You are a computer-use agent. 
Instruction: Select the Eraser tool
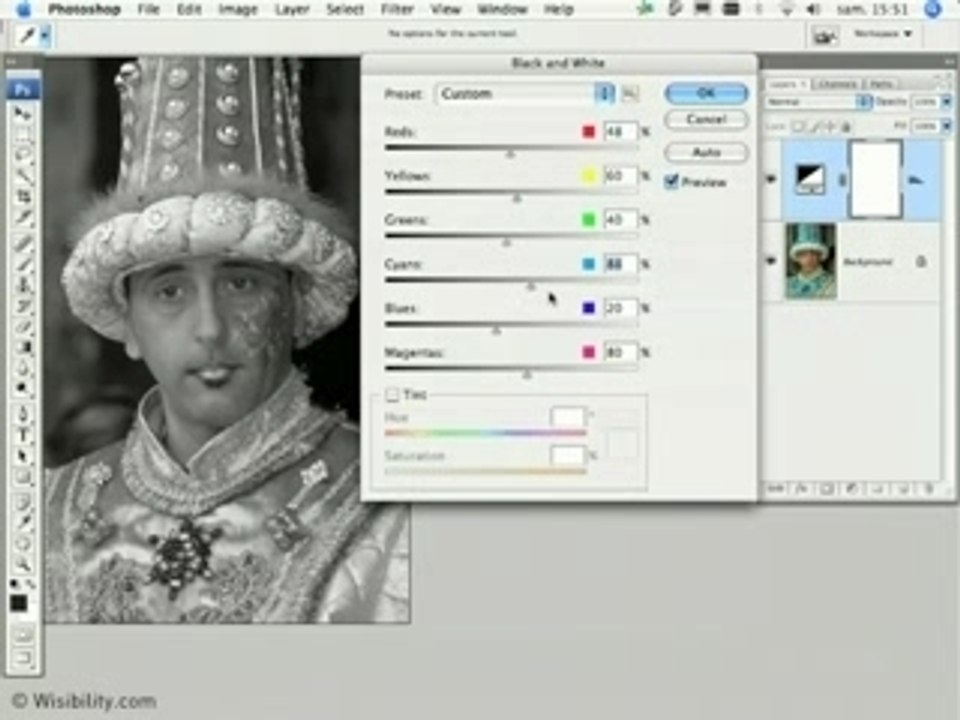click(x=23, y=326)
